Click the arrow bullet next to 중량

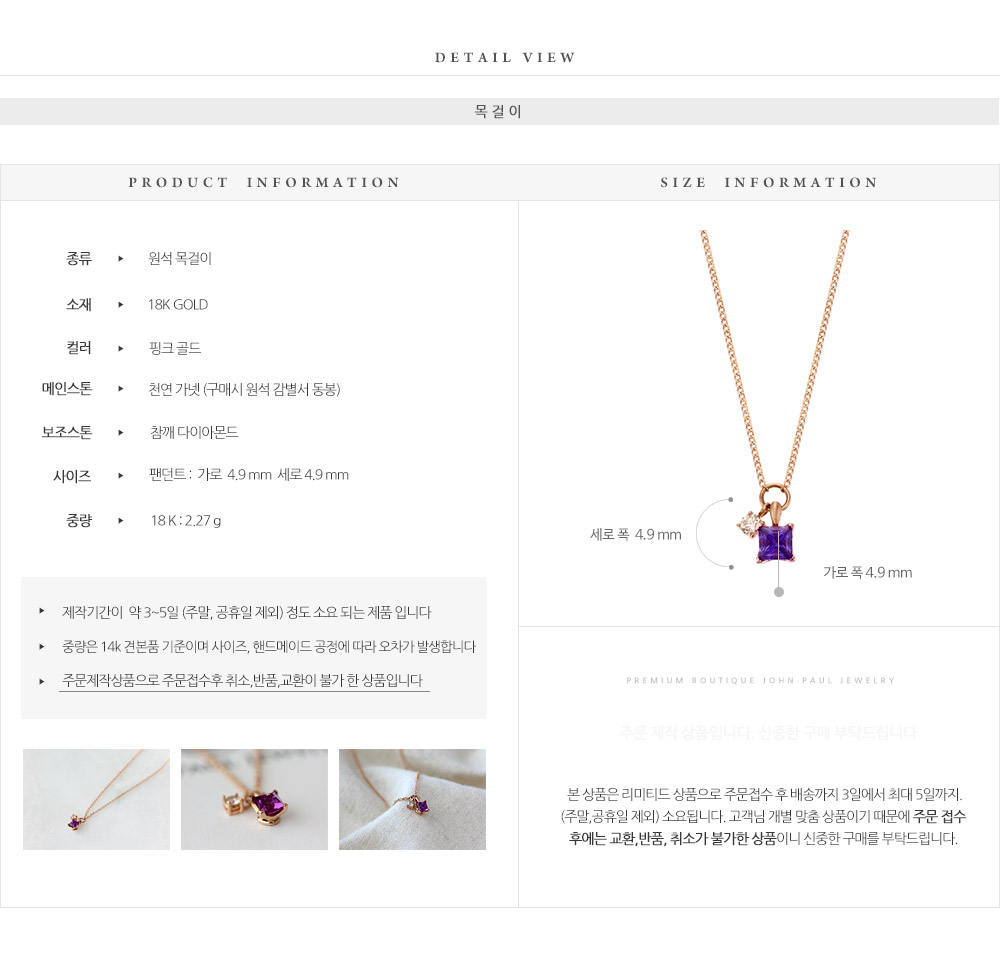(x=121, y=520)
